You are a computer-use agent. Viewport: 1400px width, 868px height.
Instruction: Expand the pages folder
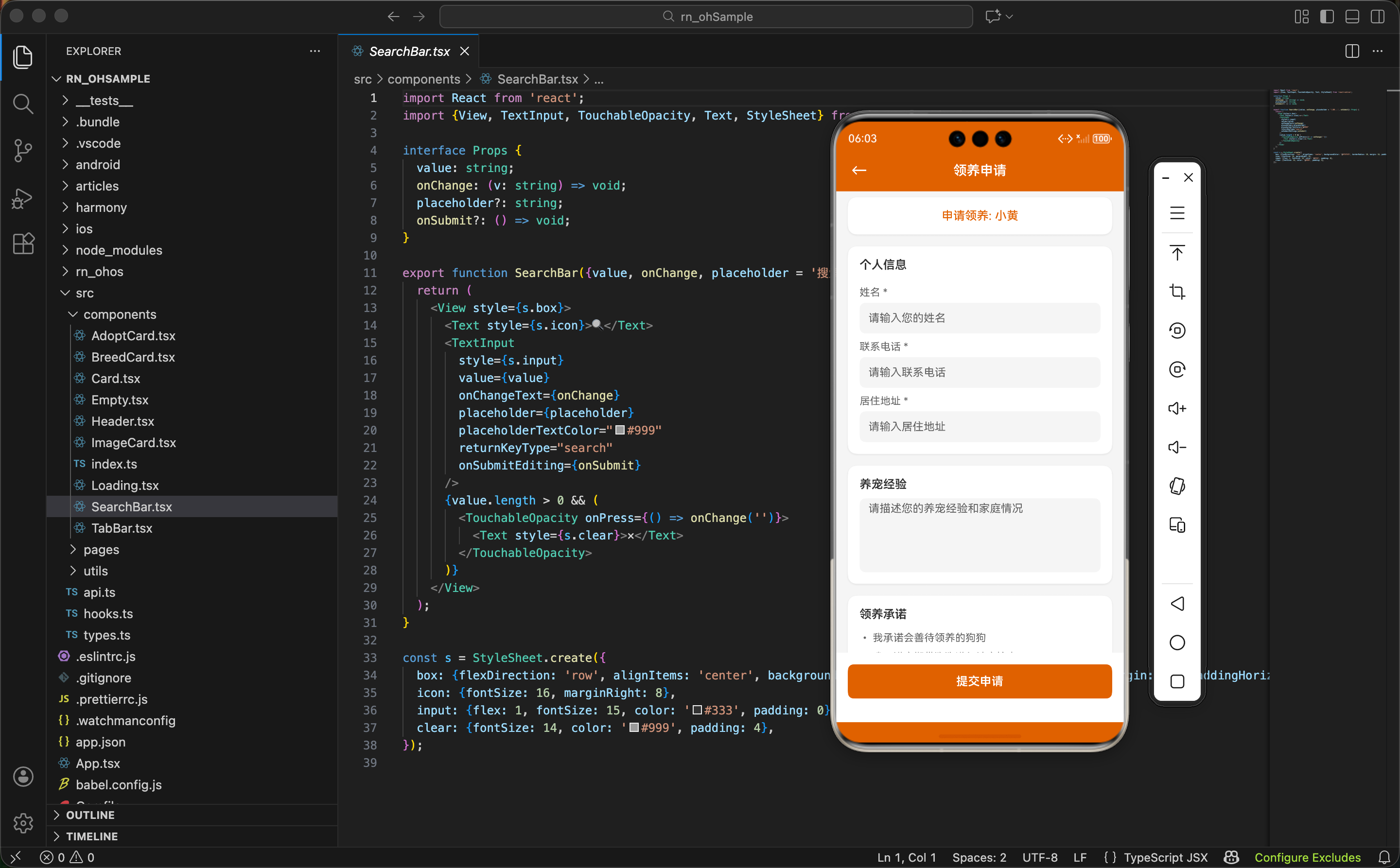(x=101, y=549)
